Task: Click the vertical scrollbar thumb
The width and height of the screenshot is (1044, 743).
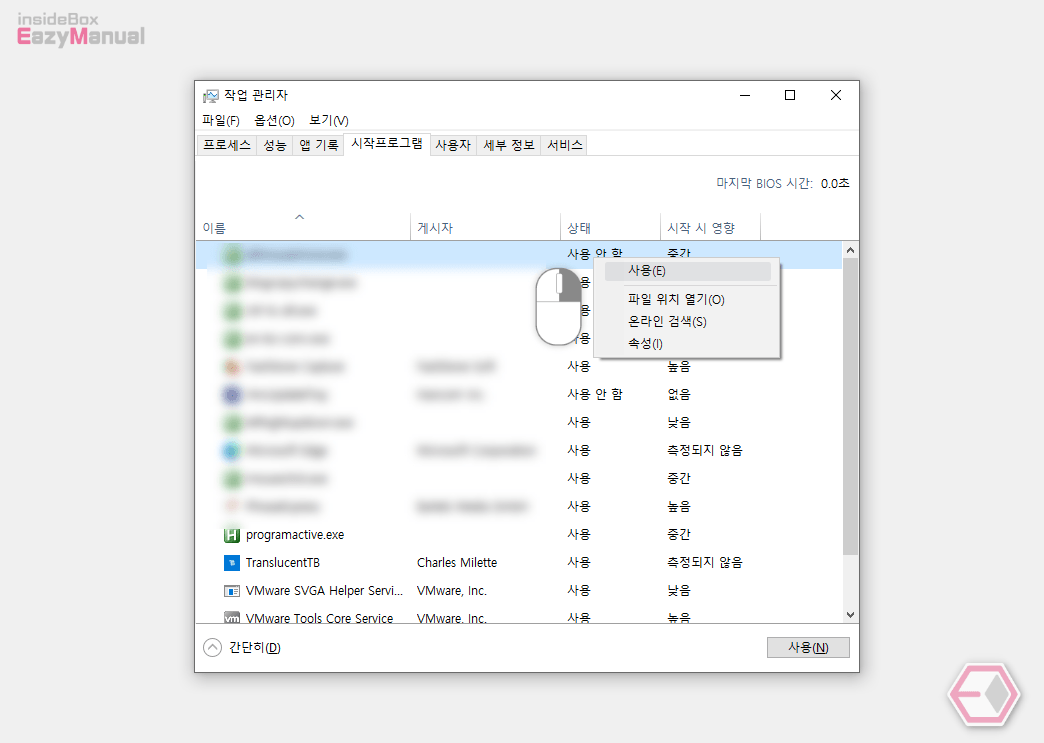Action: (x=850, y=406)
